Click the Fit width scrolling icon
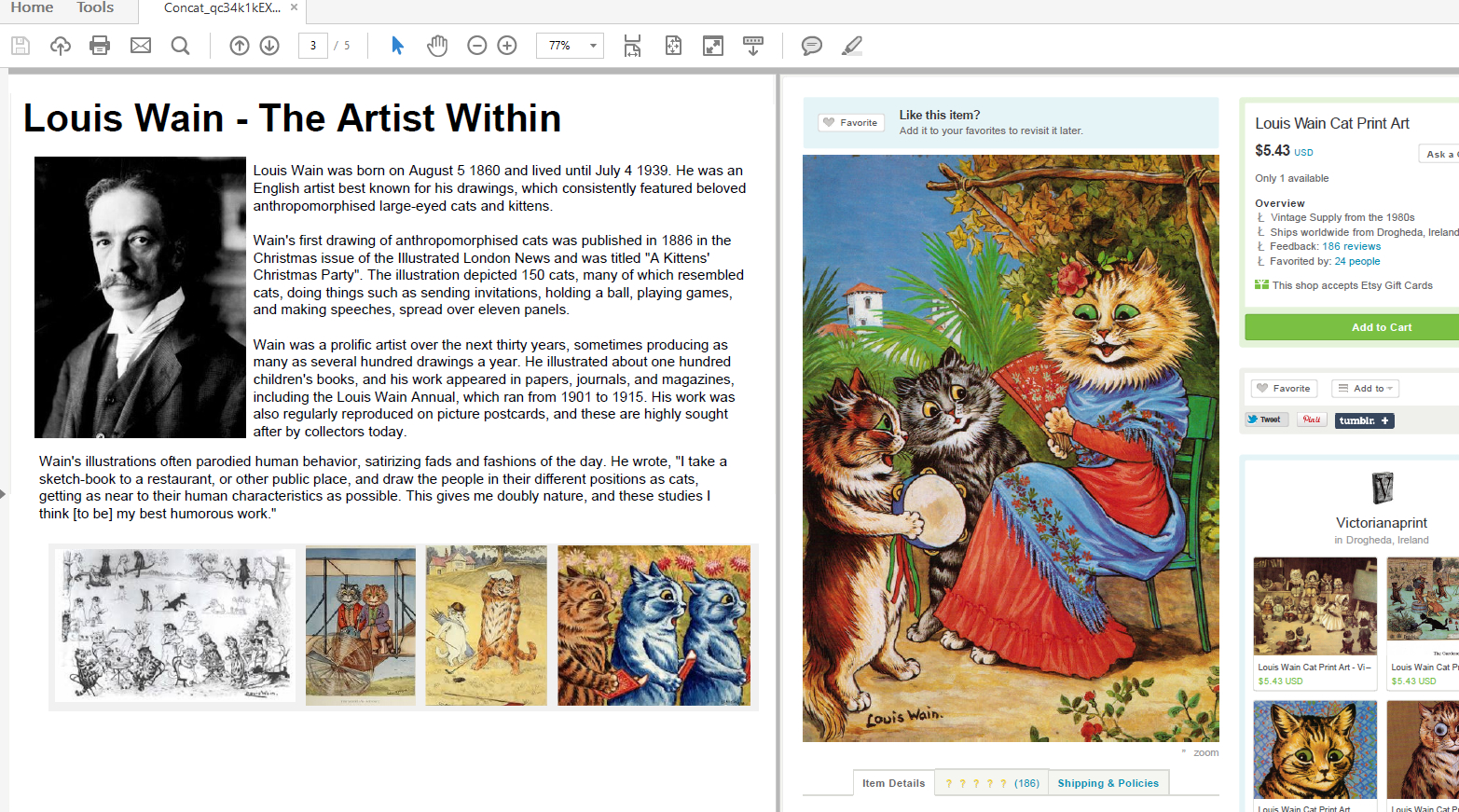The width and height of the screenshot is (1459, 812). point(632,46)
